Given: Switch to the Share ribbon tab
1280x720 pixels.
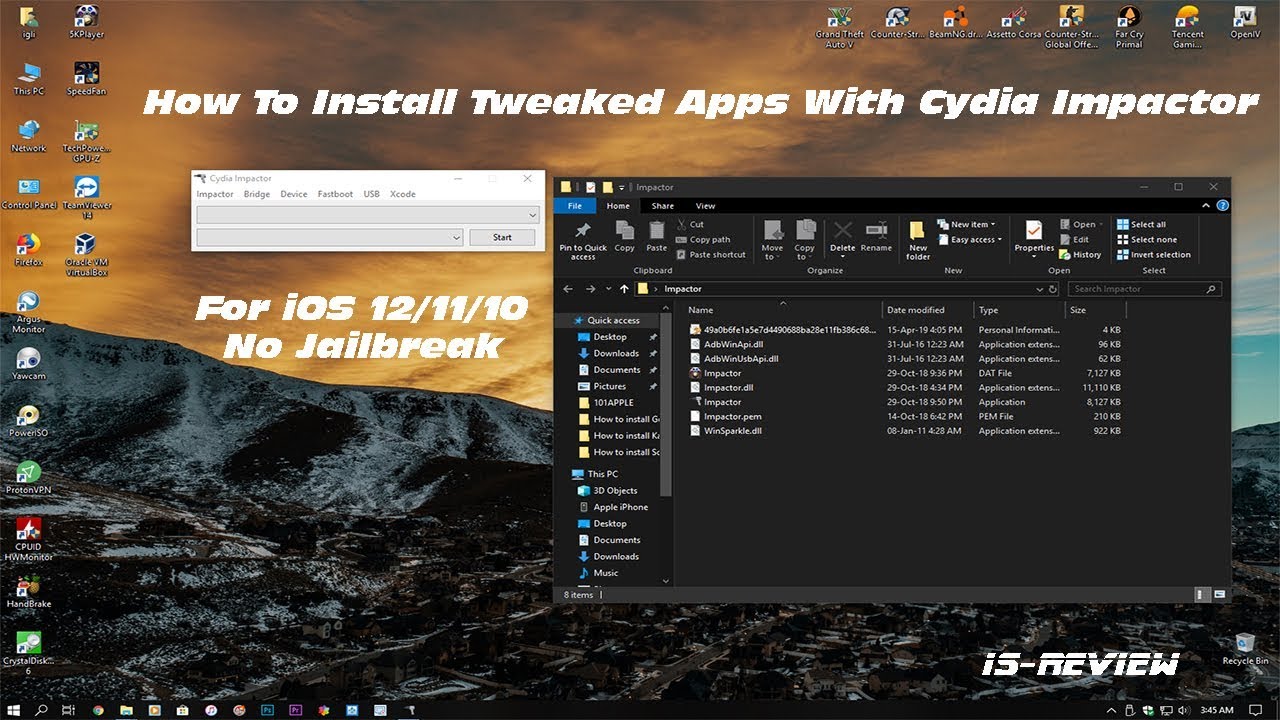Looking at the screenshot, I should tap(662, 206).
